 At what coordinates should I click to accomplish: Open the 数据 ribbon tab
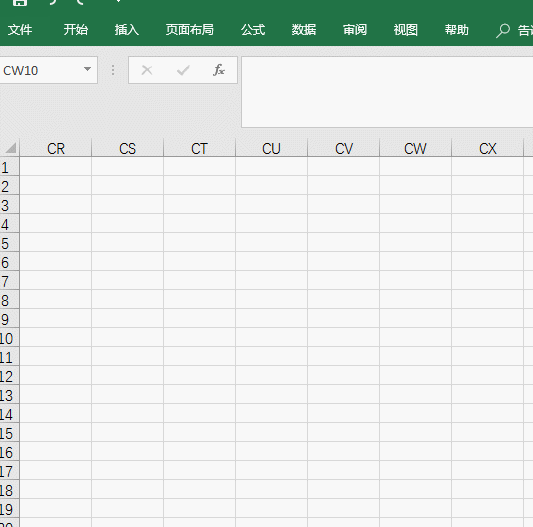(304, 30)
